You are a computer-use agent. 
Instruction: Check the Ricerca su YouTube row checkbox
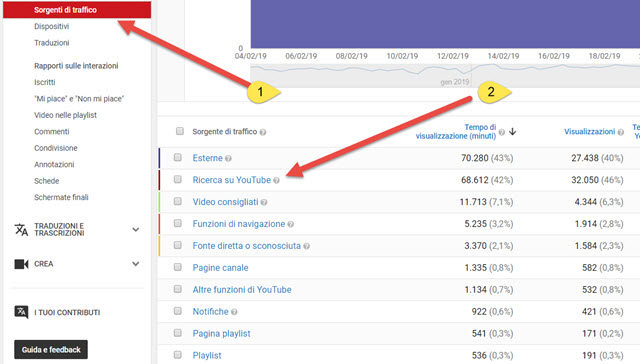tap(178, 179)
